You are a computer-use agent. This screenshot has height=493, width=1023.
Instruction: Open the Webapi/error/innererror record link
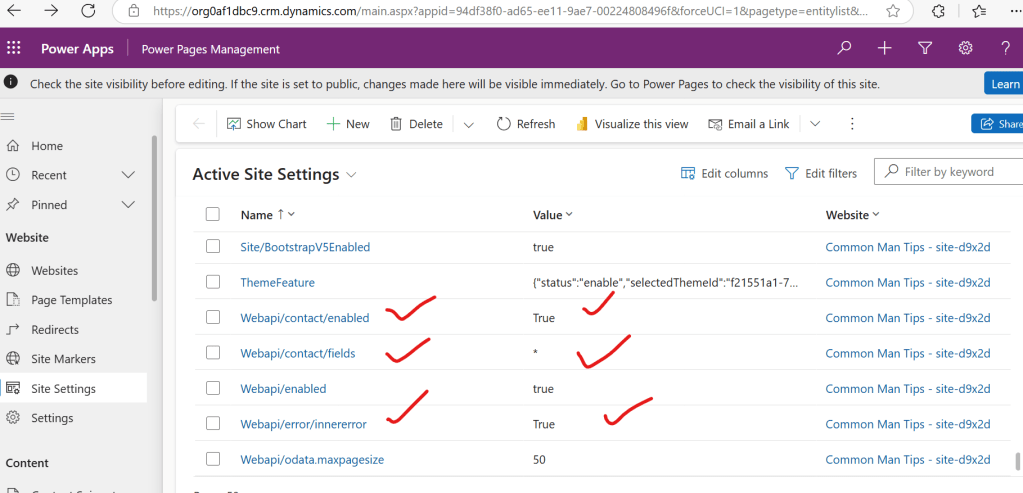pyautogui.click(x=303, y=424)
